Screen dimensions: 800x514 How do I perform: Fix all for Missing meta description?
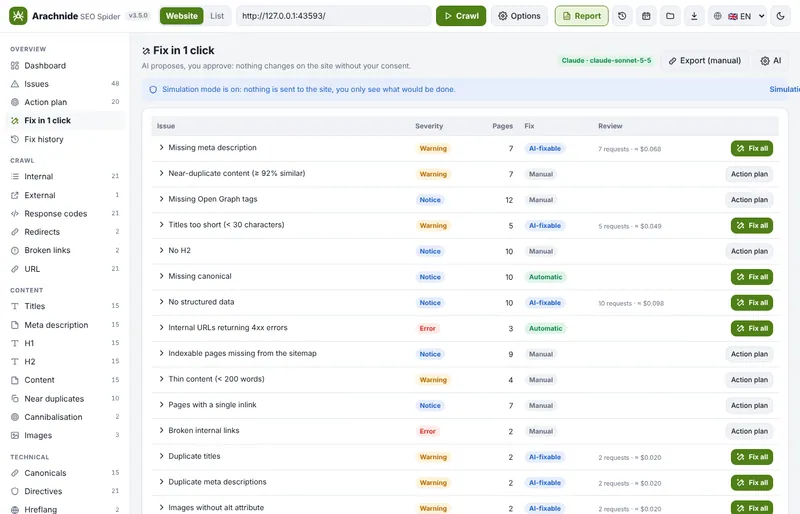[752, 149]
